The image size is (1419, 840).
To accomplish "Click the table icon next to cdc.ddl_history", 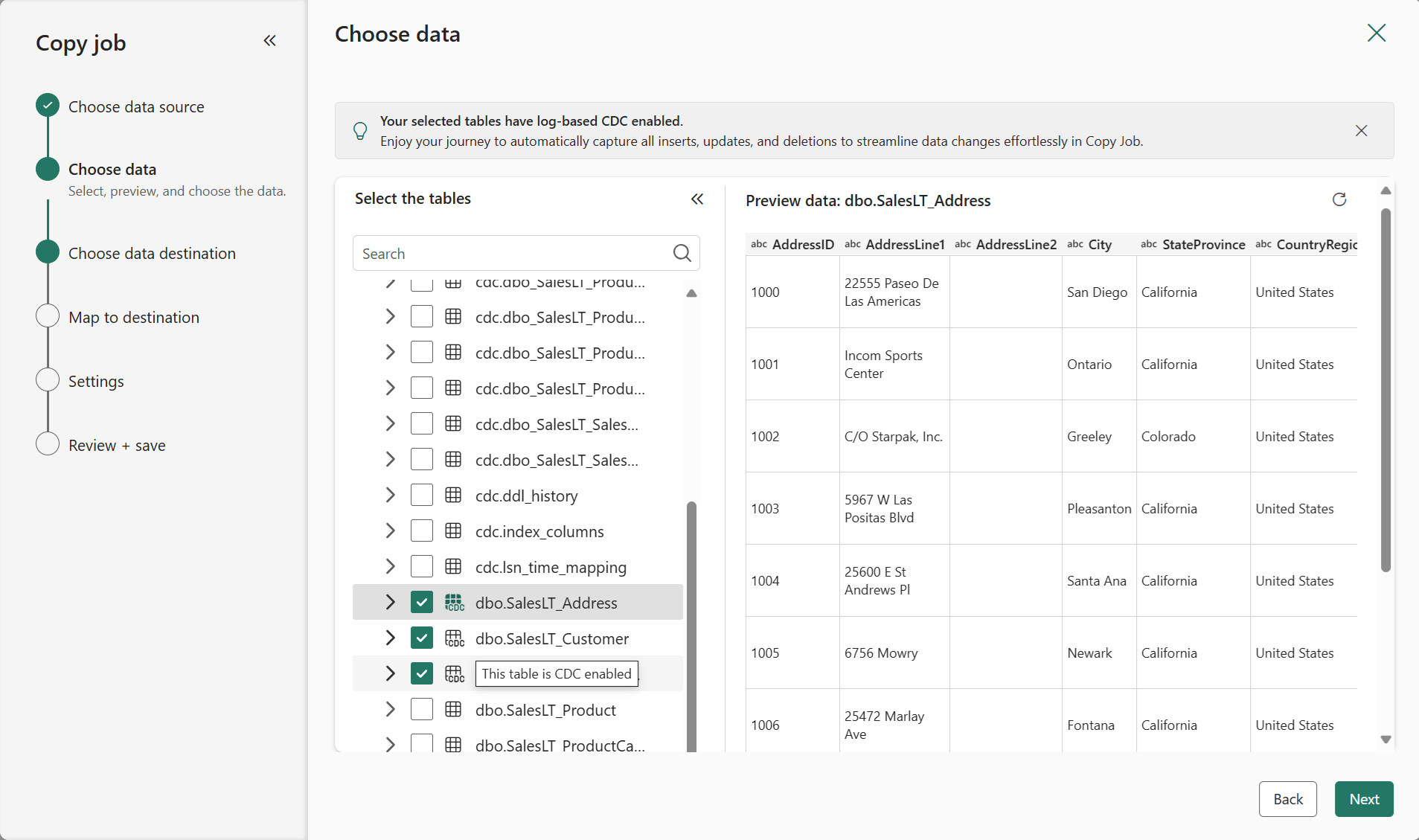I will (455, 495).
